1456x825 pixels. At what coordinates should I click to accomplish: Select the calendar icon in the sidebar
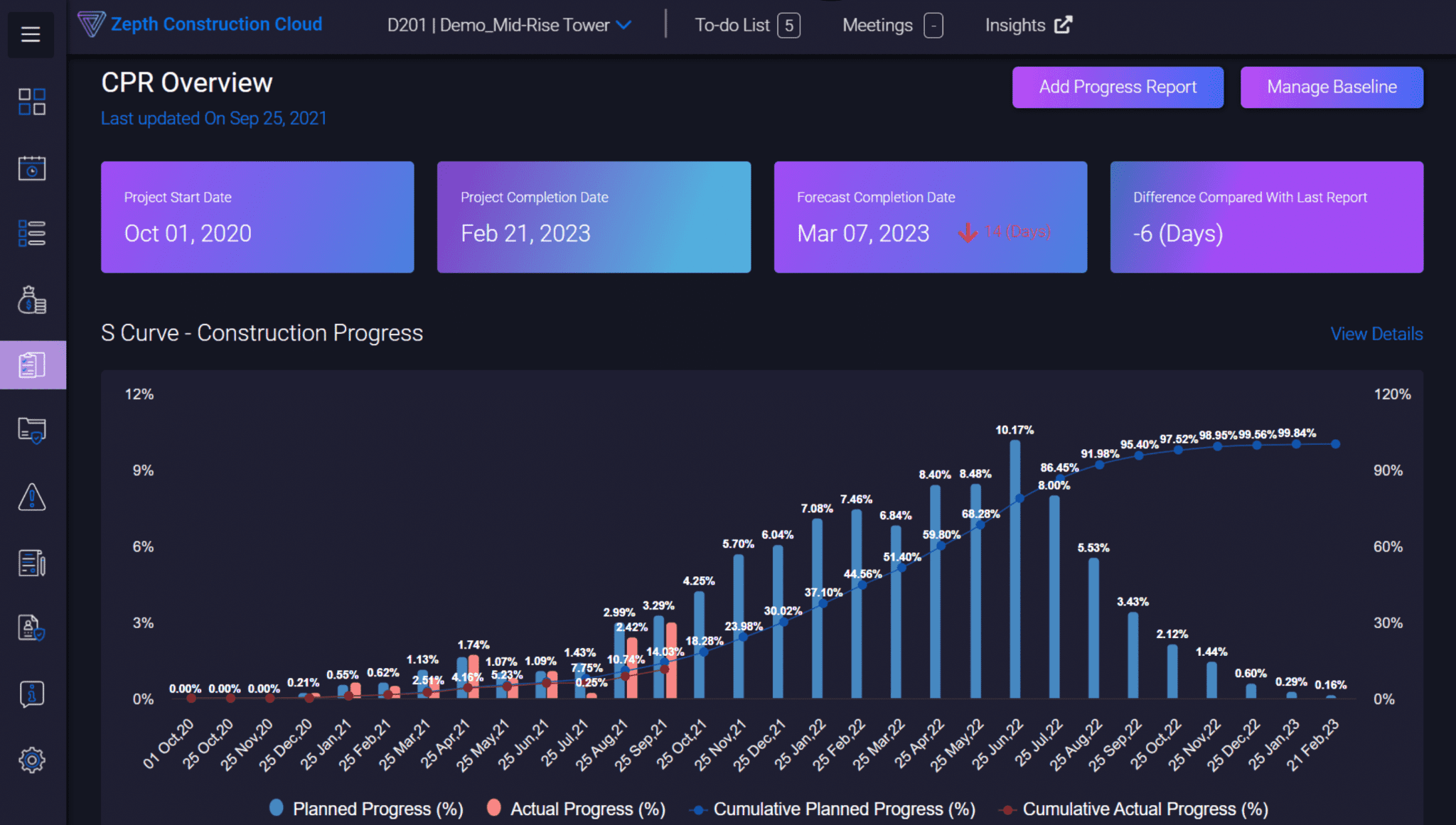pos(31,168)
